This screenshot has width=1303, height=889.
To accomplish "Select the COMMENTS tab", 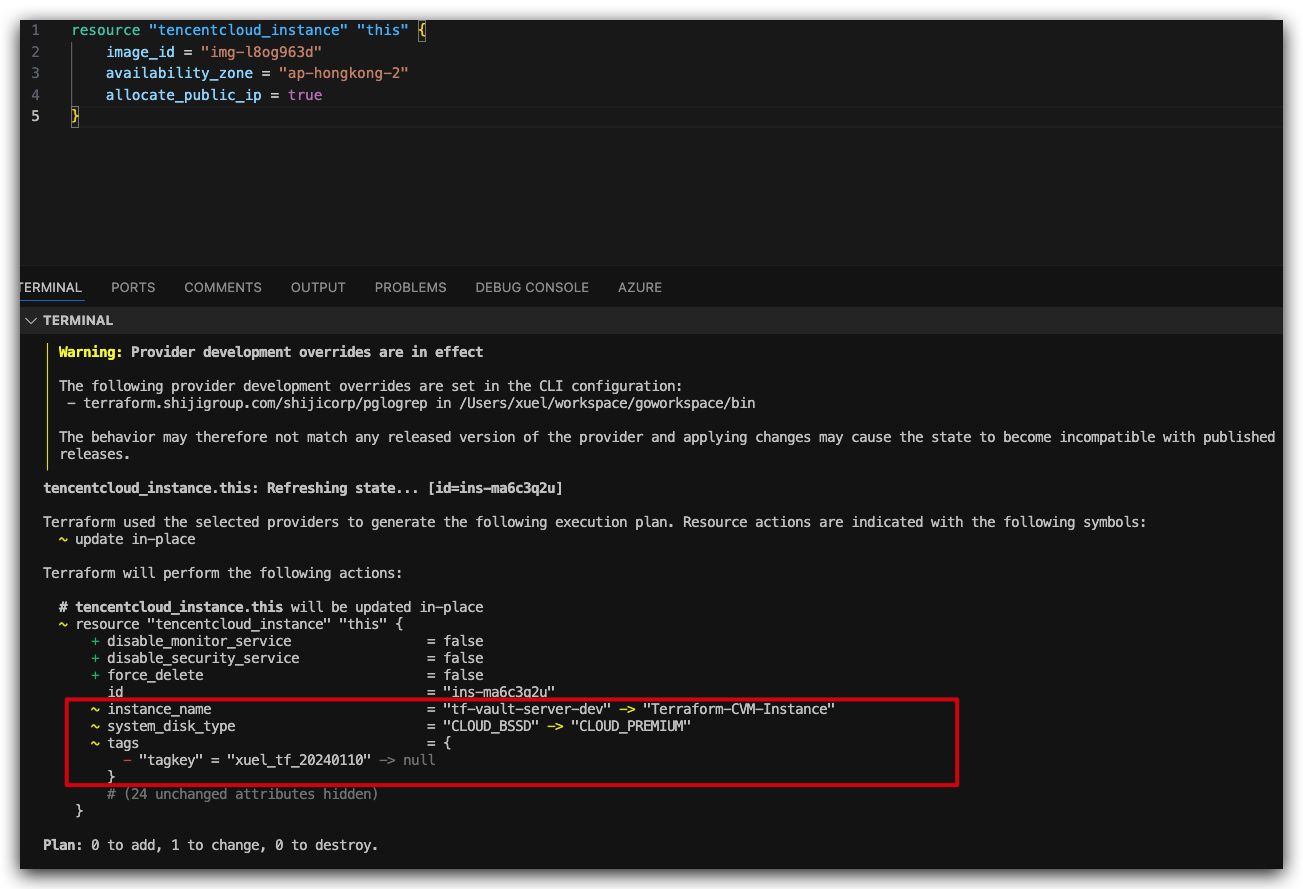I will (223, 287).
